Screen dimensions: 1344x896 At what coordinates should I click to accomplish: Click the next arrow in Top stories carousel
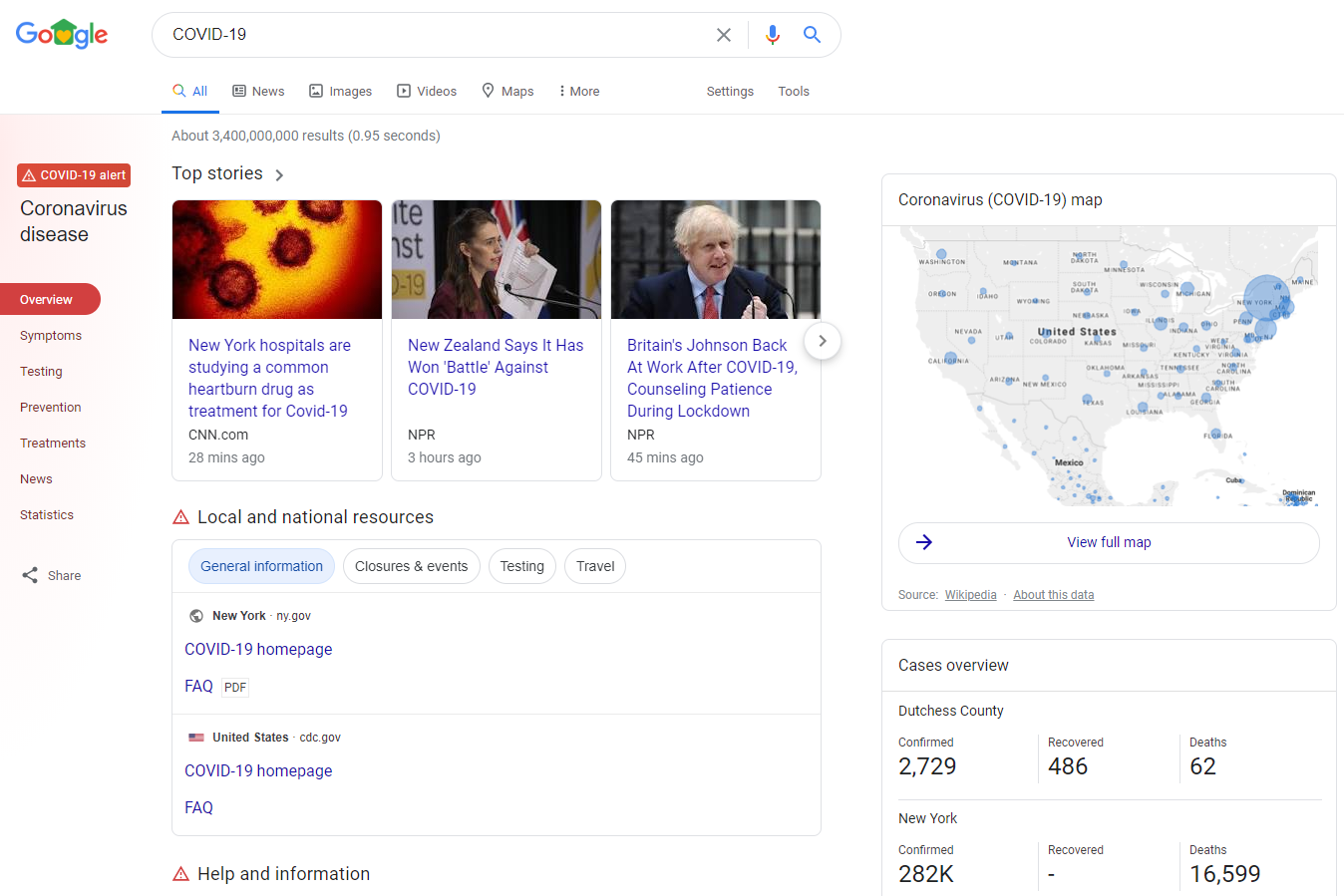[823, 341]
